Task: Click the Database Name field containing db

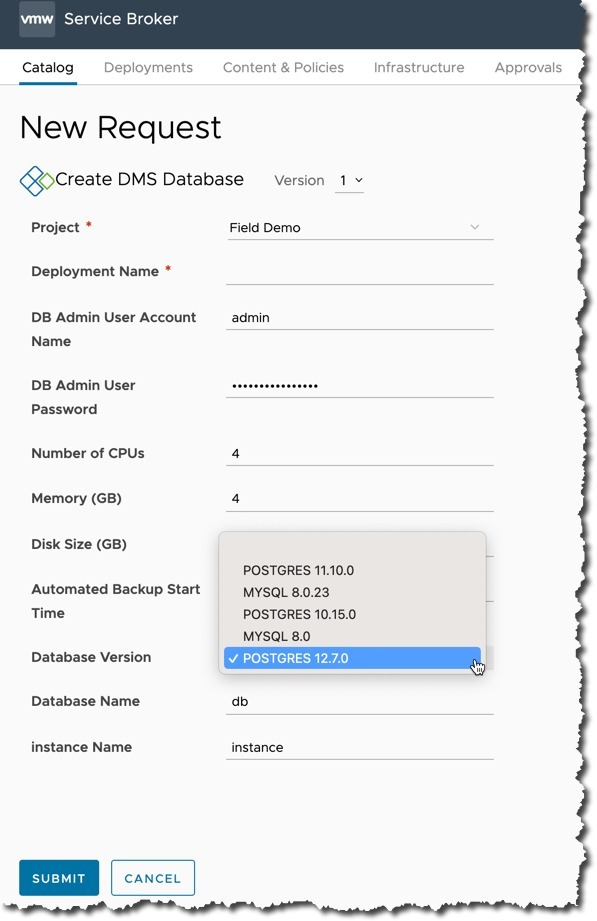Action: pos(360,702)
